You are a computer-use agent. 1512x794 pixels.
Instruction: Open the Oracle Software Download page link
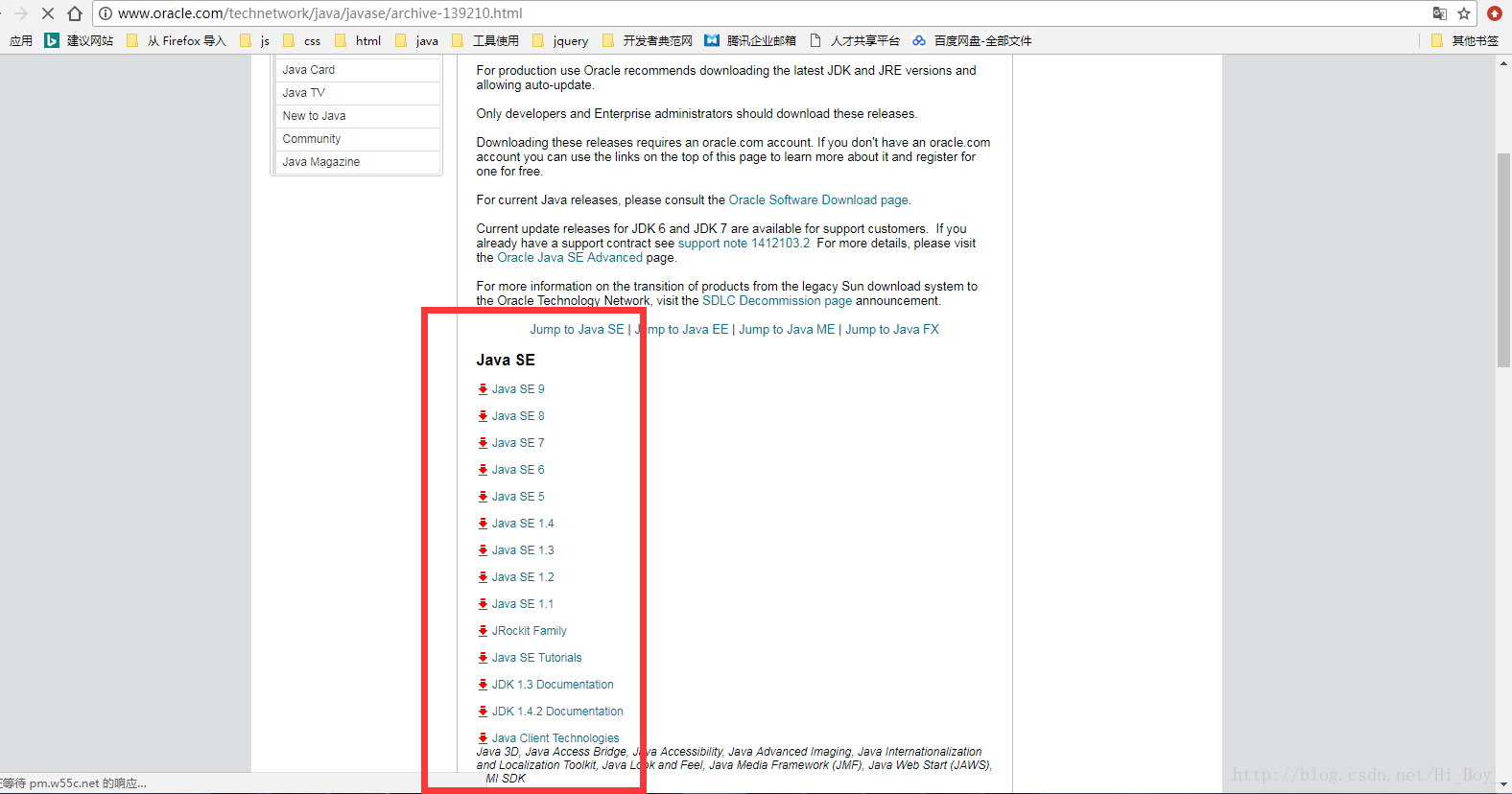[818, 200]
